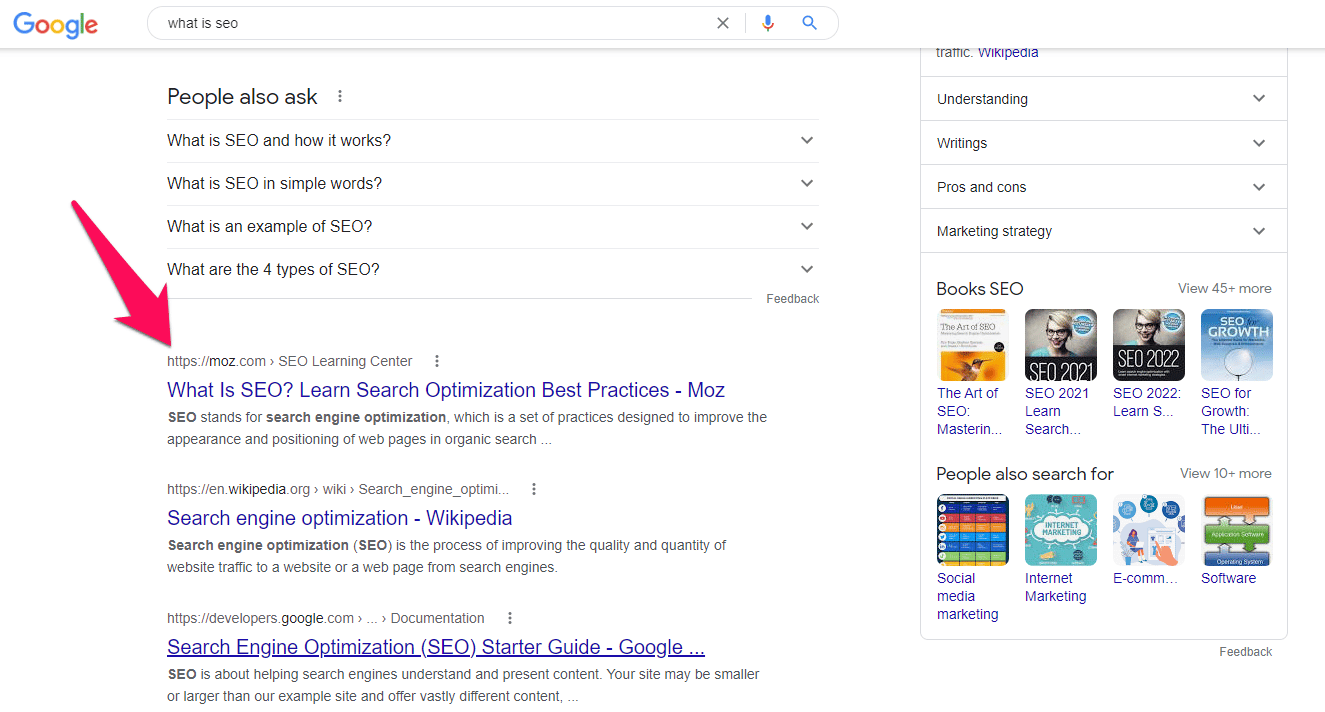The image size is (1325, 712).
Task: Open the Moz 'What Is SEO?' result
Action: pos(446,390)
